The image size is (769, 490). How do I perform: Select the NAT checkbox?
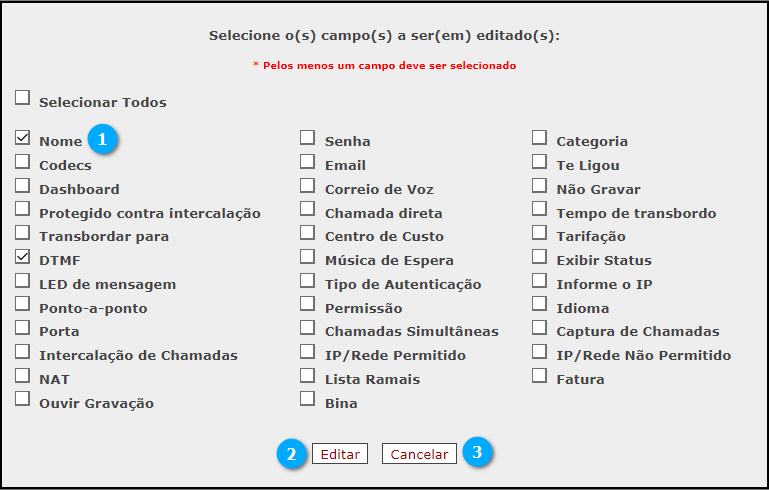click(x=22, y=376)
